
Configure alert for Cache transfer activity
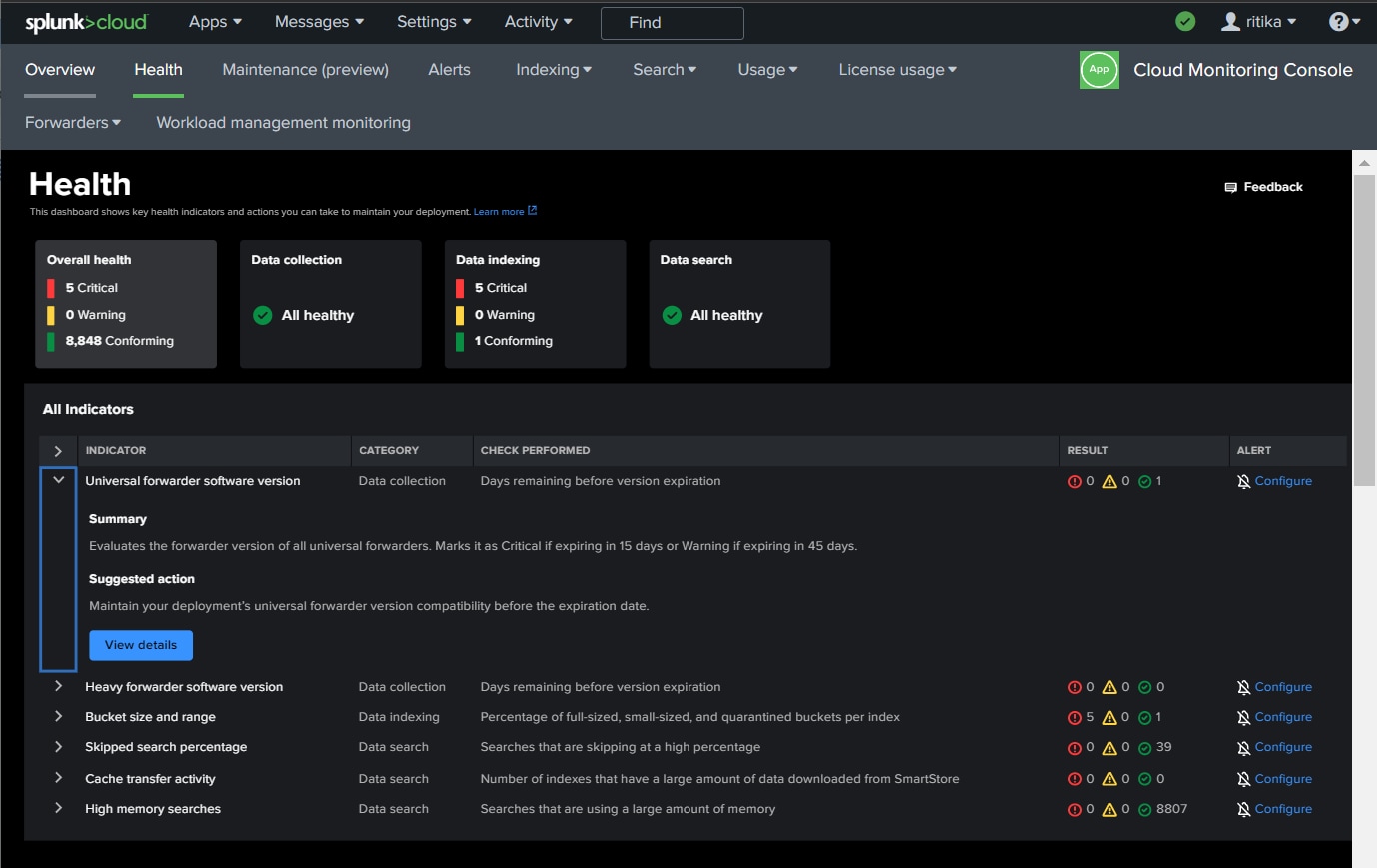pyautogui.click(x=1283, y=779)
